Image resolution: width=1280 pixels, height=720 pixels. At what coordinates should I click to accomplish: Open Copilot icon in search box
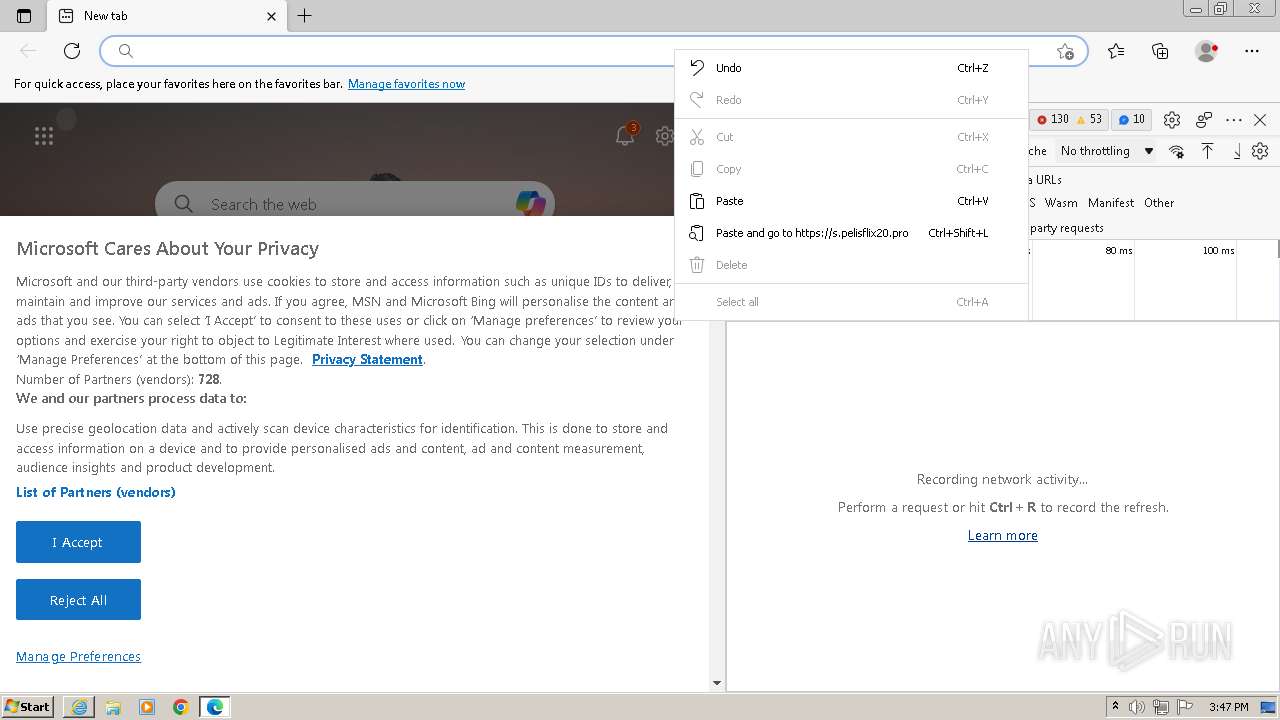pyautogui.click(x=531, y=203)
